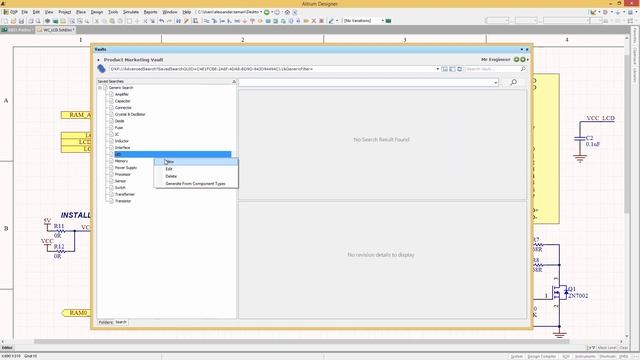Click the Instruments status bar button
640x360 pixels.
coord(585,357)
